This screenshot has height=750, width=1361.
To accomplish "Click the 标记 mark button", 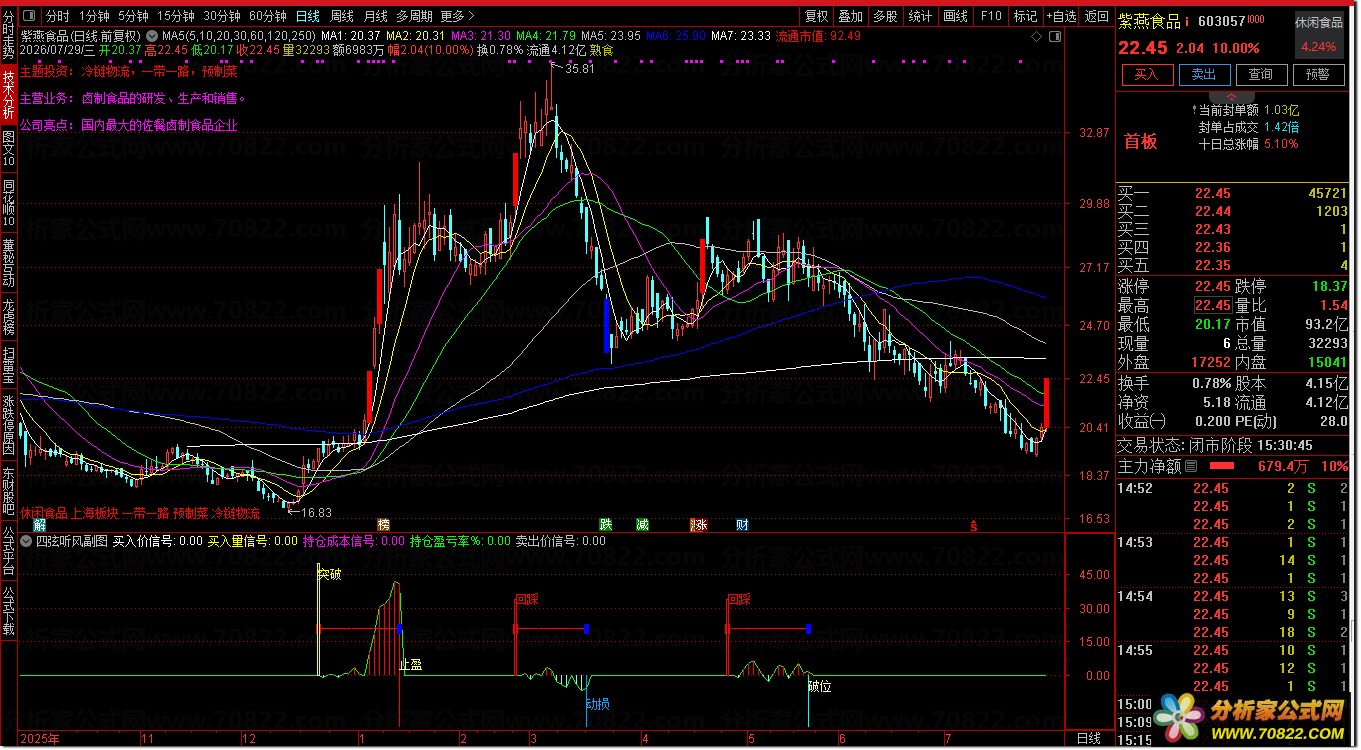I will click(x=1026, y=16).
